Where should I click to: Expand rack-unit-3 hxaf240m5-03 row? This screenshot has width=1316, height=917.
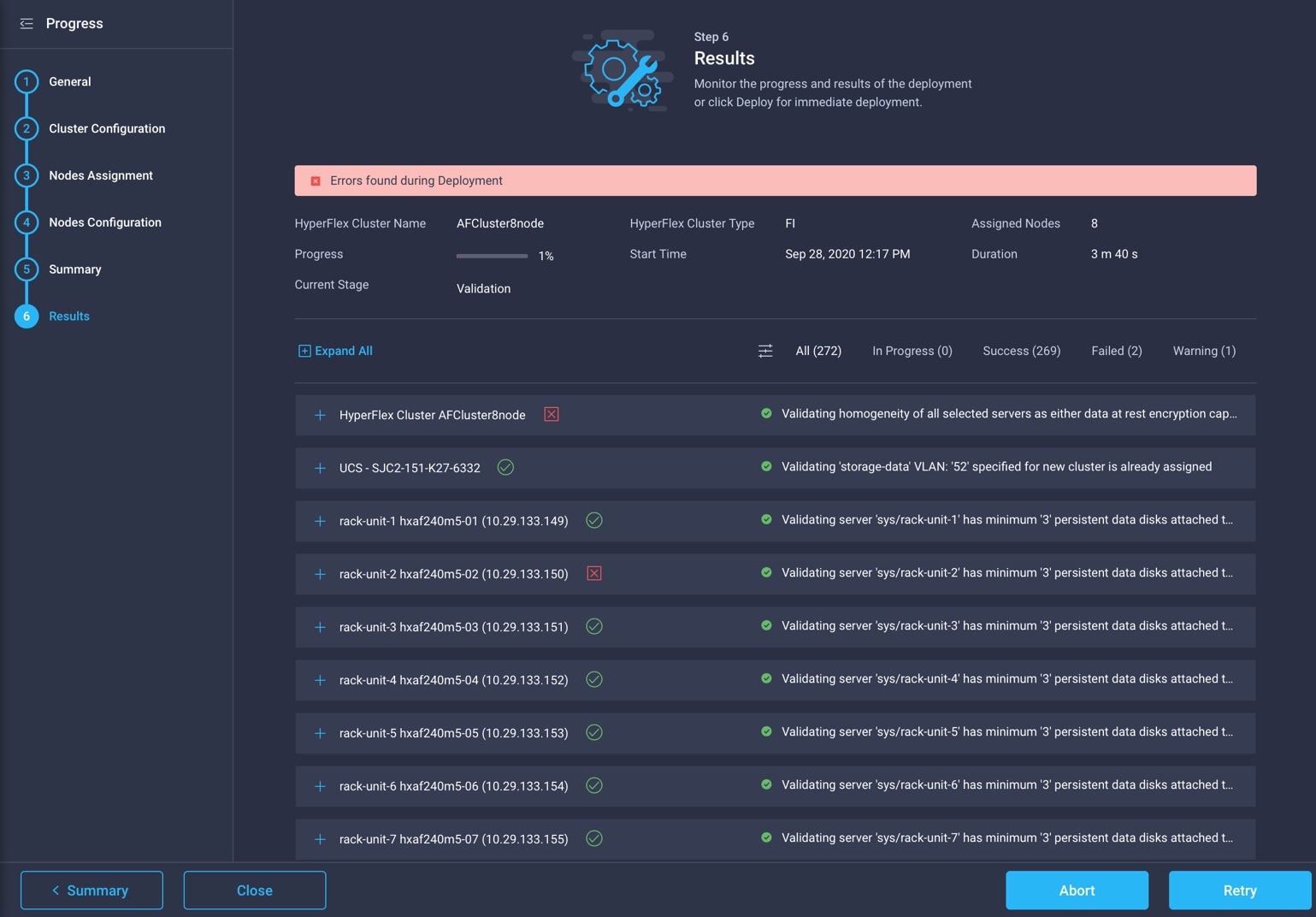click(x=320, y=627)
